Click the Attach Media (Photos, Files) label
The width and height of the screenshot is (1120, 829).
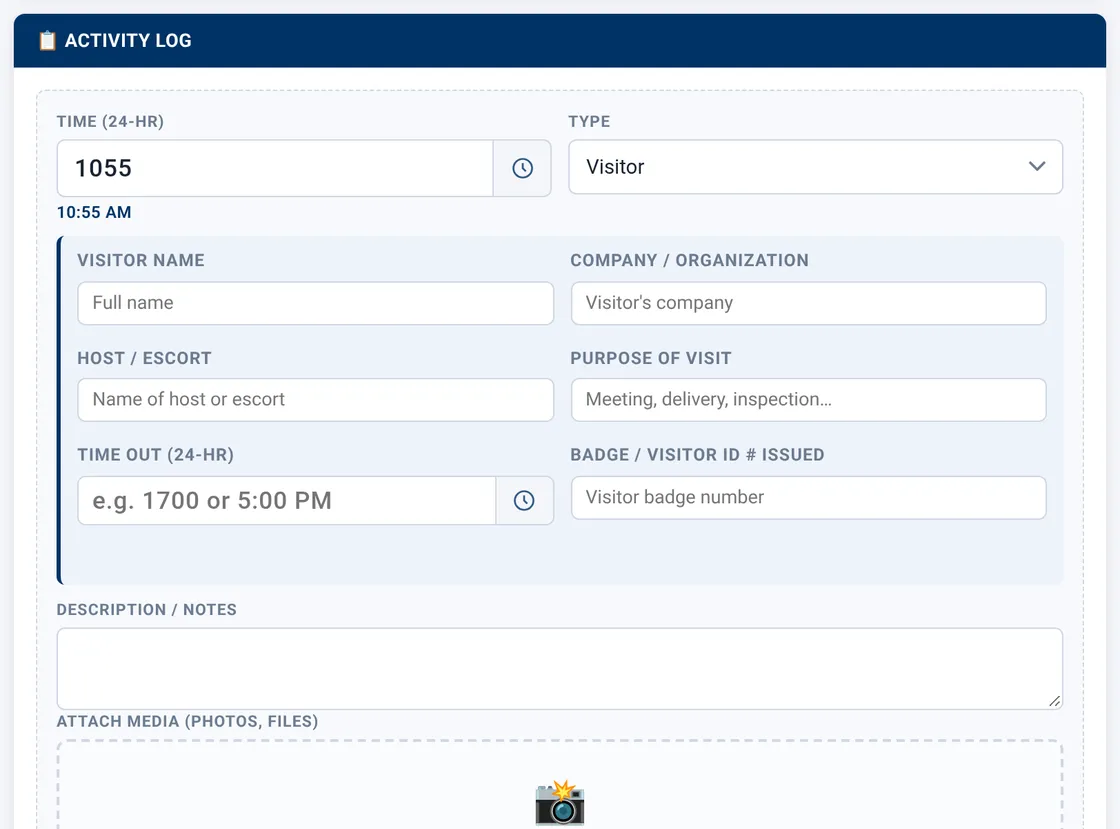(x=187, y=721)
